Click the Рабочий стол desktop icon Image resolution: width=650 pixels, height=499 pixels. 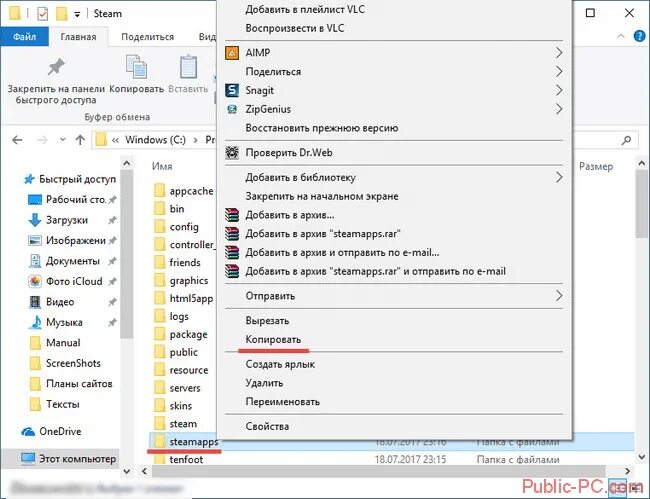point(35,200)
